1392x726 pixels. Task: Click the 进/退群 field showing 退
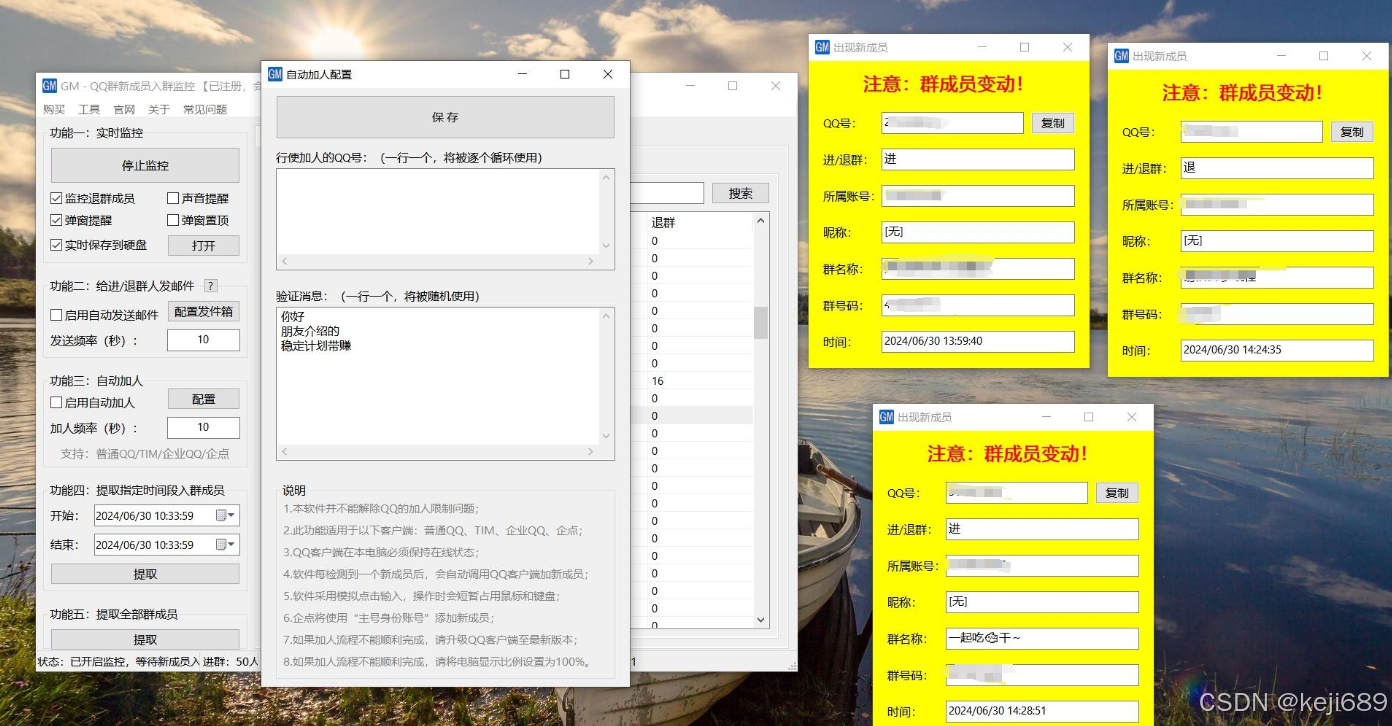coord(1277,168)
